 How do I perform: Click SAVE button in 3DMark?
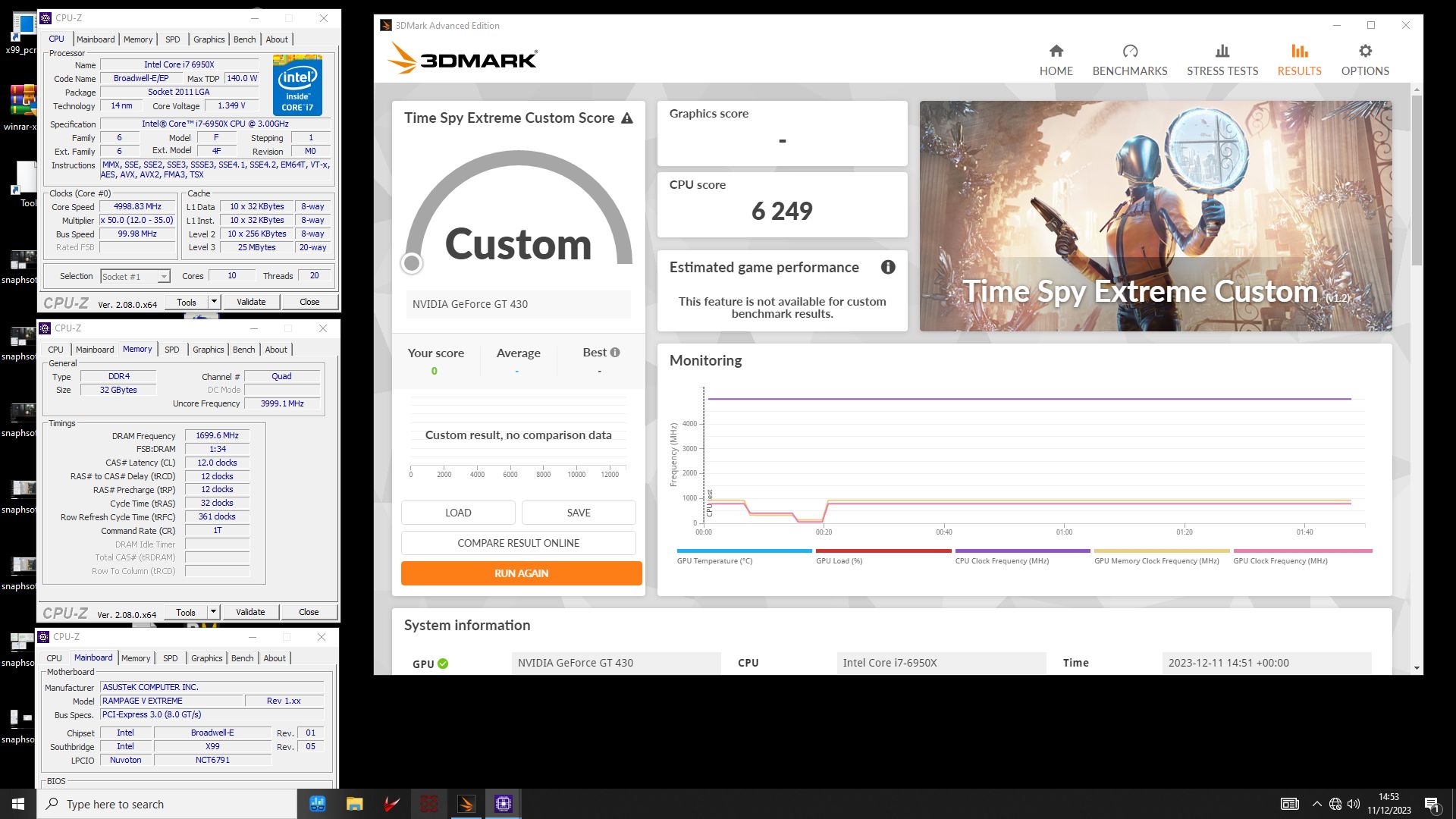pos(579,513)
